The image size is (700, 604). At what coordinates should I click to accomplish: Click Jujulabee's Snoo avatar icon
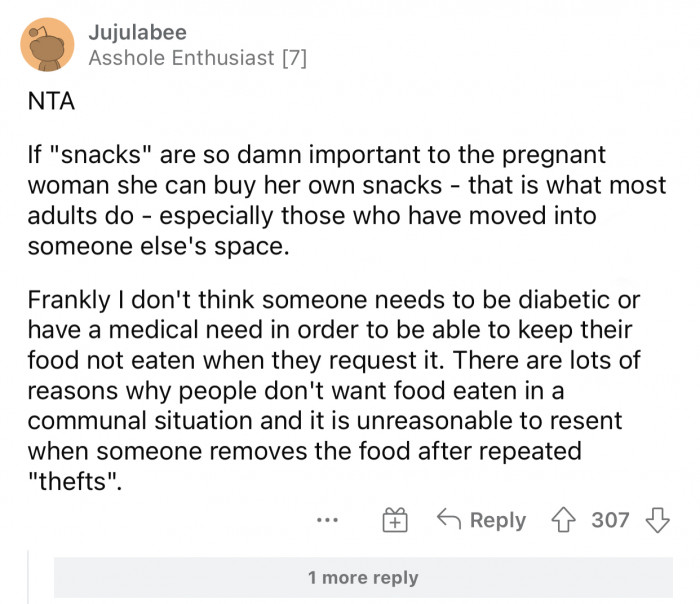tap(47, 45)
